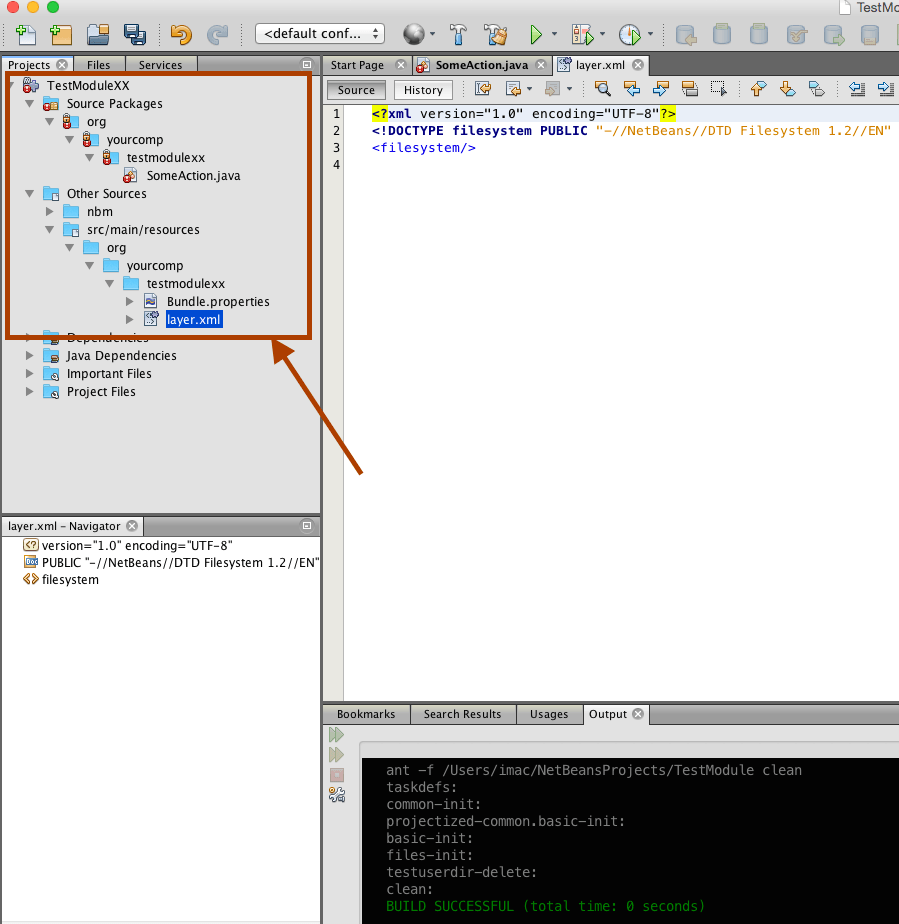Collapse the Source Packages node
Viewport: 899px width, 924px height.
[29, 104]
